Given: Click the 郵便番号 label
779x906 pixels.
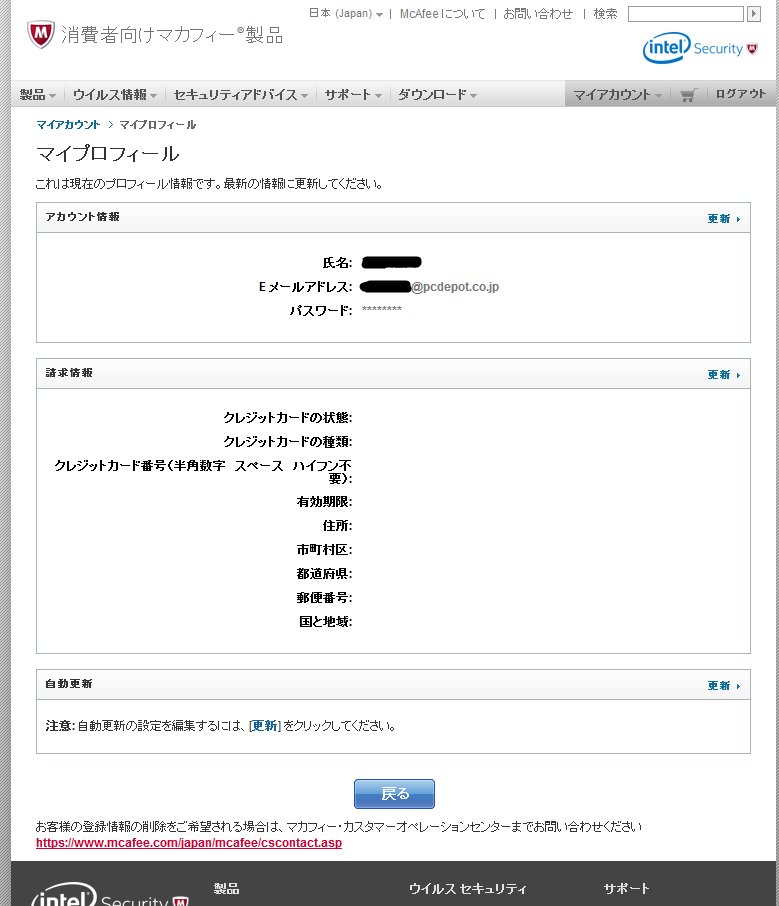Looking at the screenshot, I should pos(324,597).
